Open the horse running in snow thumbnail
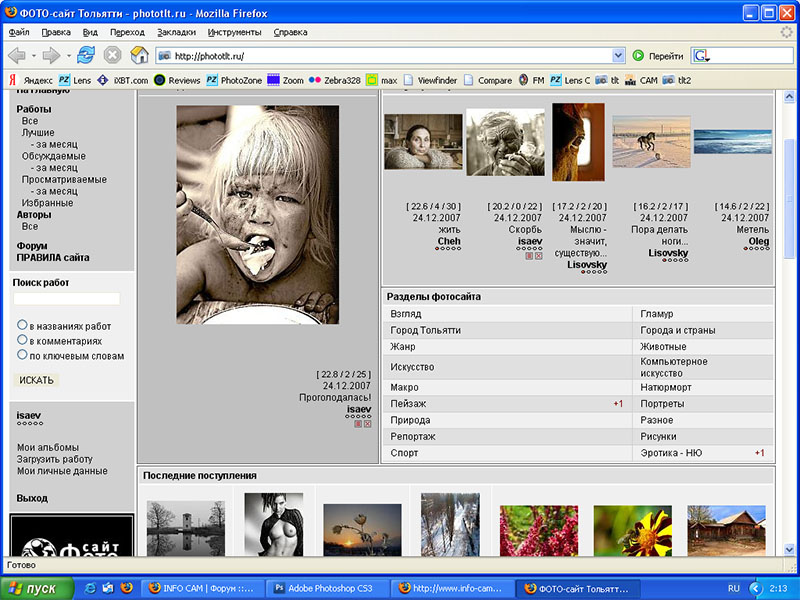Image resolution: width=800 pixels, height=600 pixels. (x=651, y=142)
